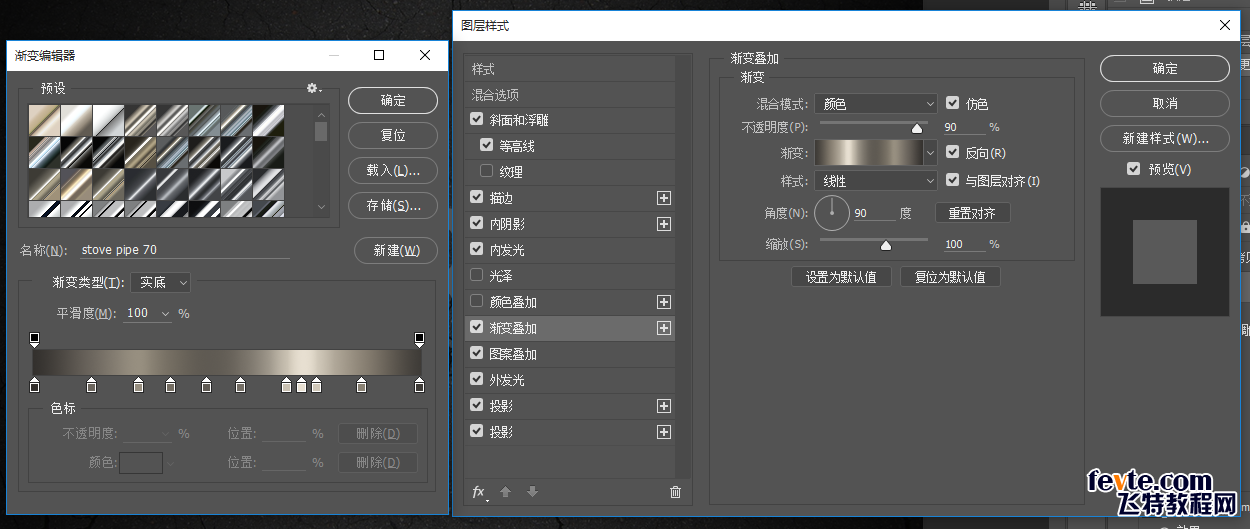Toggle the 等高线 checkbox

(487, 146)
